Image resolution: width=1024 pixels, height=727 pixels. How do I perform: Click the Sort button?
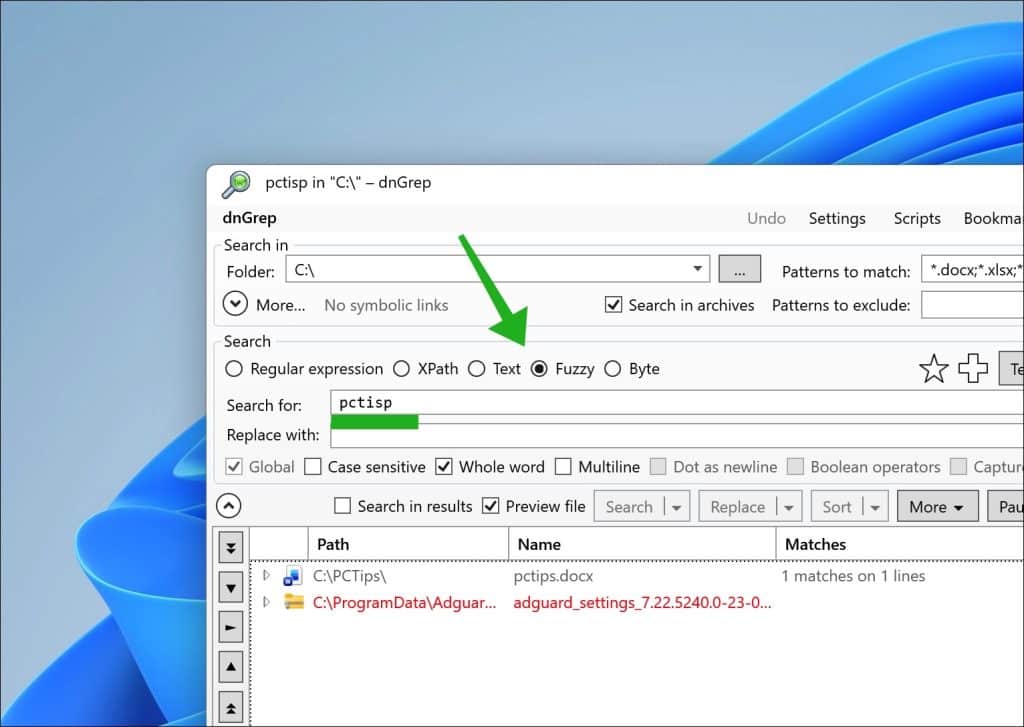[x=837, y=508]
